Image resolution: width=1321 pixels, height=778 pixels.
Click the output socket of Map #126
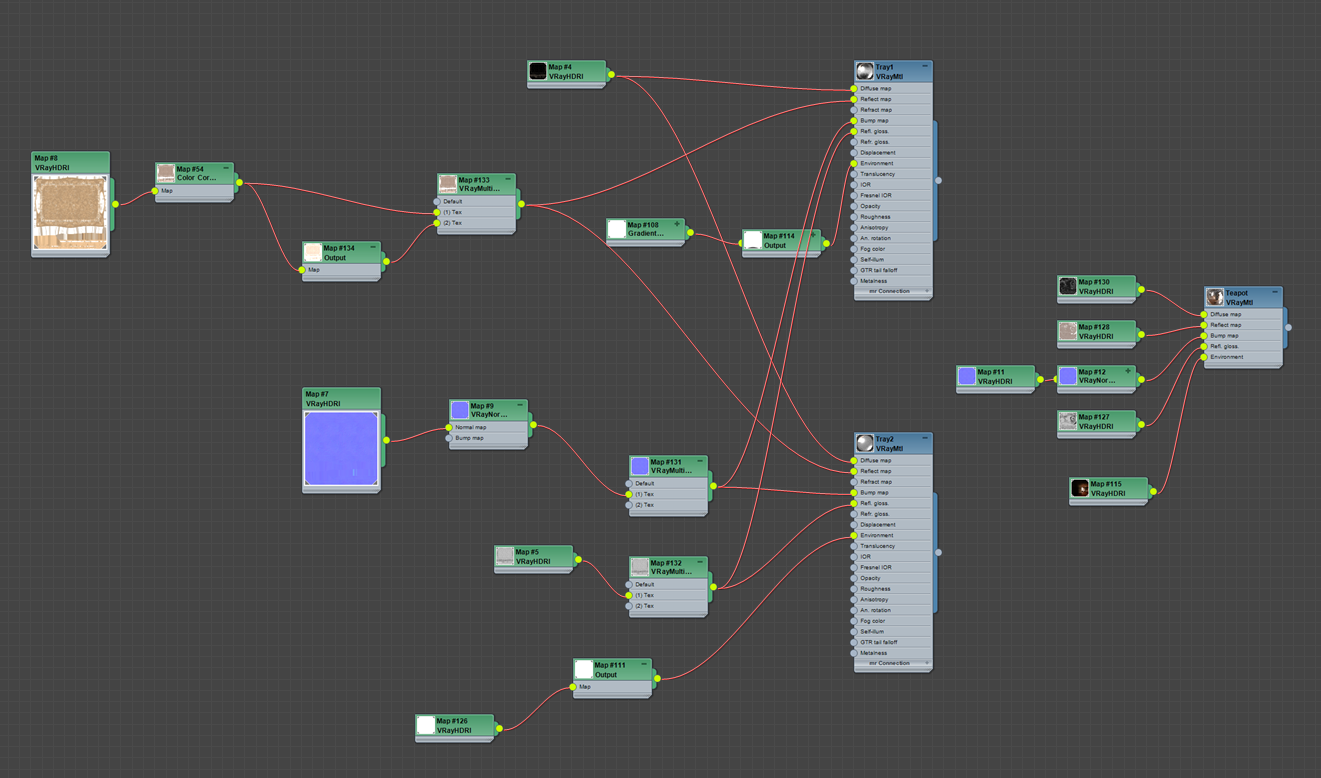point(499,728)
